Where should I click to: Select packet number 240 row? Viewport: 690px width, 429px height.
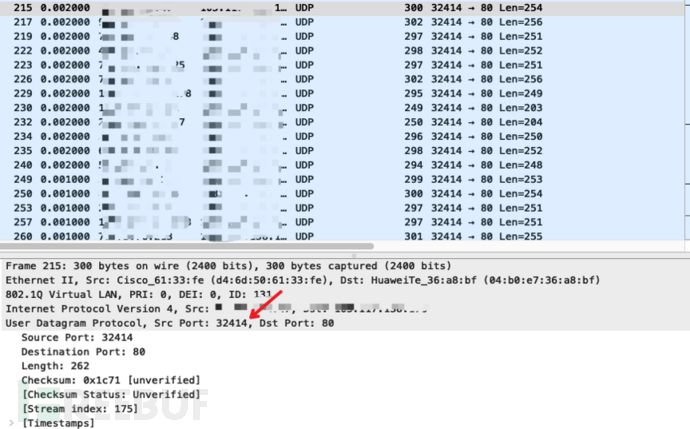click(x=342, y=165)
